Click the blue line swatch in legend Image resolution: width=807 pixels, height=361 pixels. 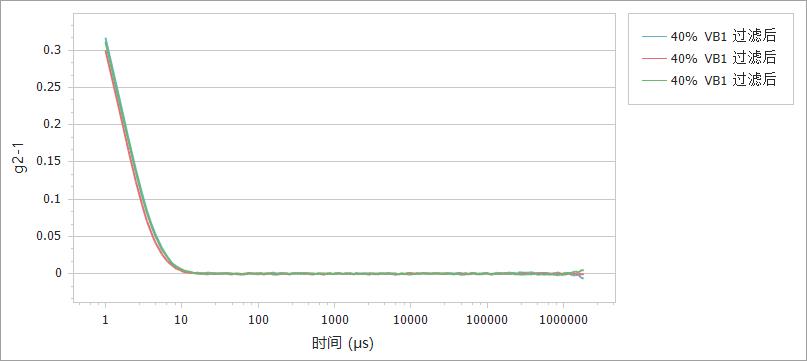tap(654, 37)
